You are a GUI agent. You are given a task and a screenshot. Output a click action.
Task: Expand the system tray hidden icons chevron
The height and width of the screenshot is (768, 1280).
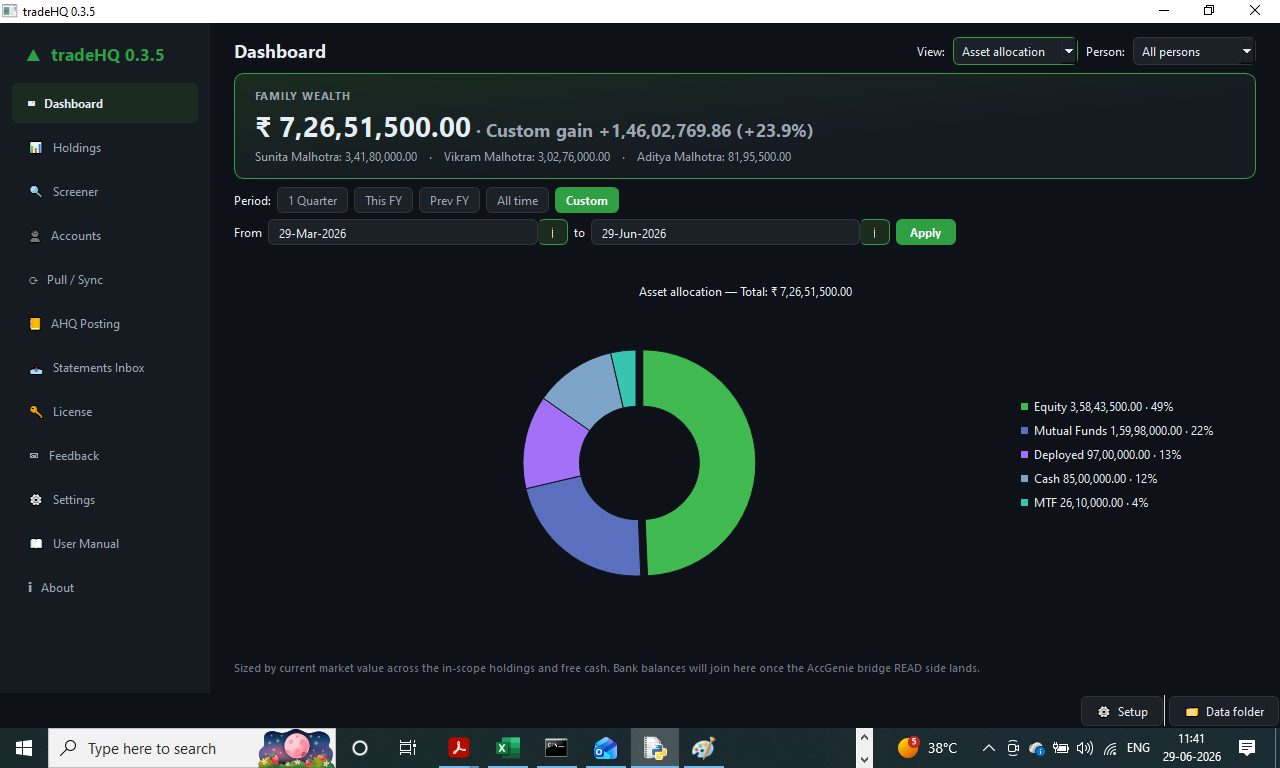(x=989, y=748)
